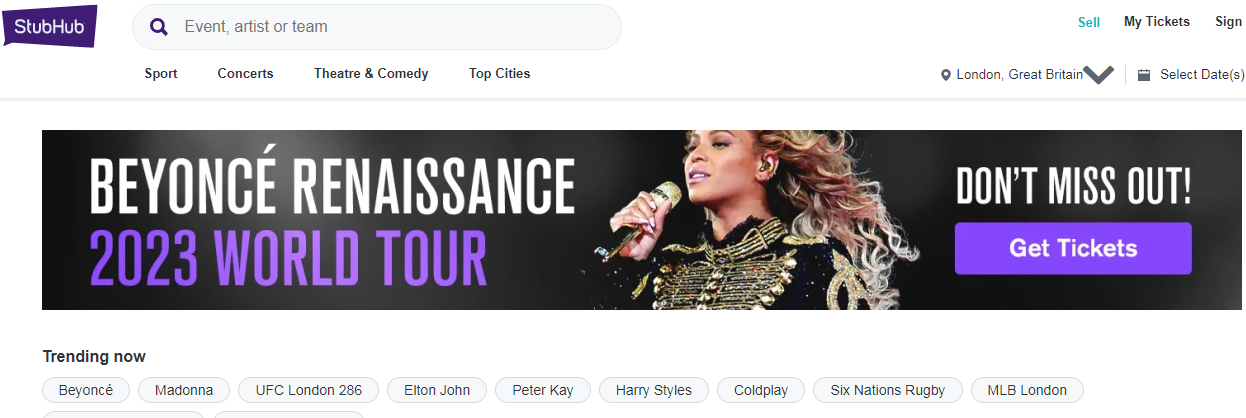This screenshot has width=1246, height=418.
Task: Choose the UFC London 286 chip
Action: click(x=308, y=390)
